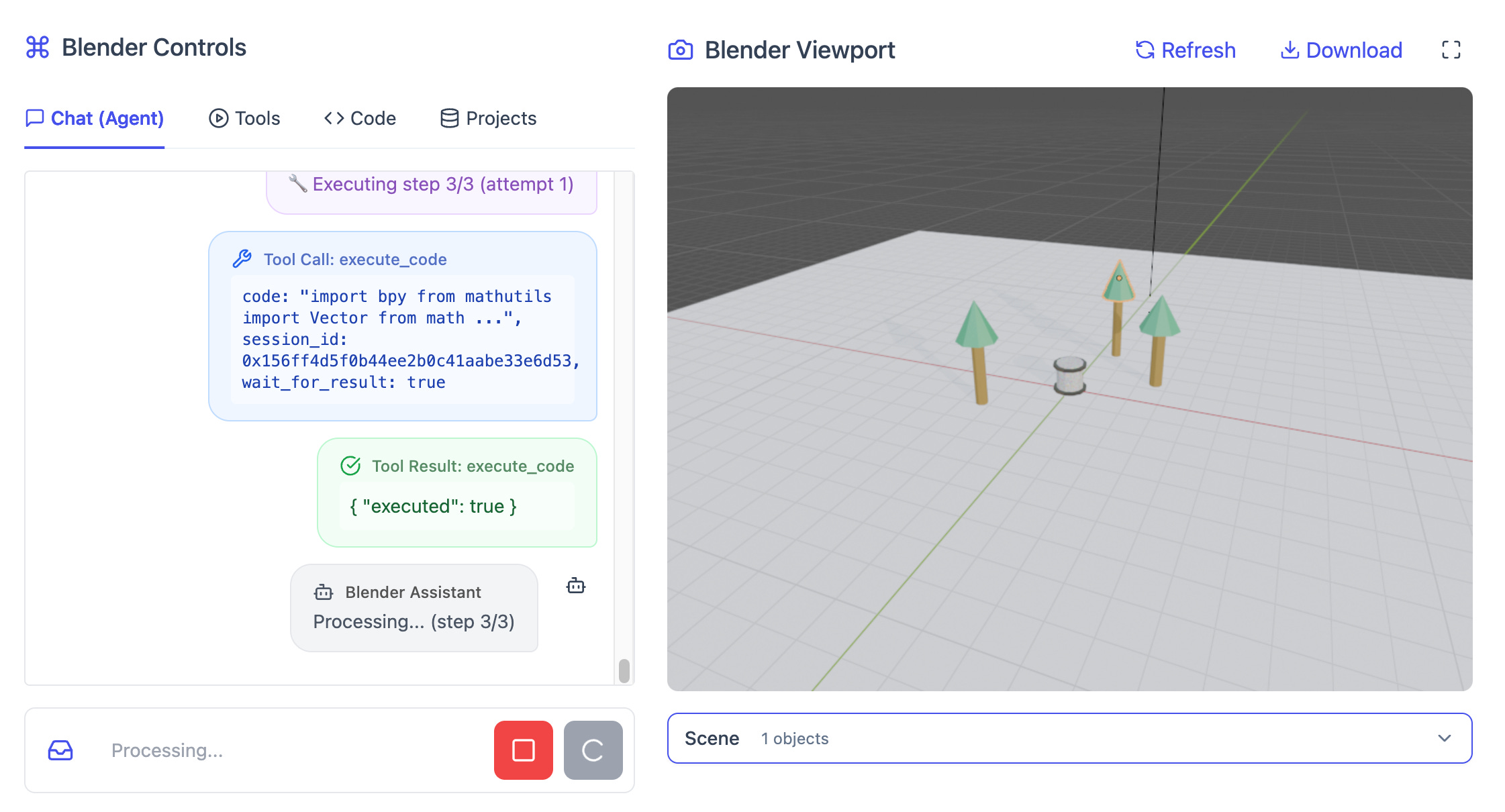Expand the Scene objects dropdown

point(1069,738)
